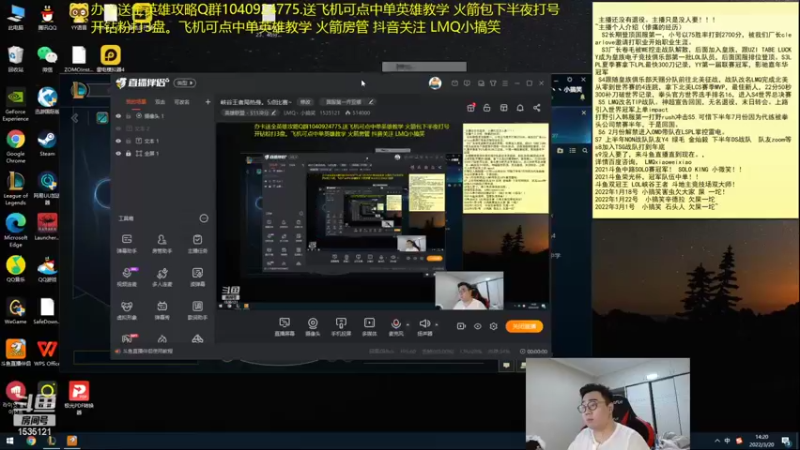800x450 pixels.
Task: Expand the system tray hidden icons chevron
Action: tap(716, 441)
